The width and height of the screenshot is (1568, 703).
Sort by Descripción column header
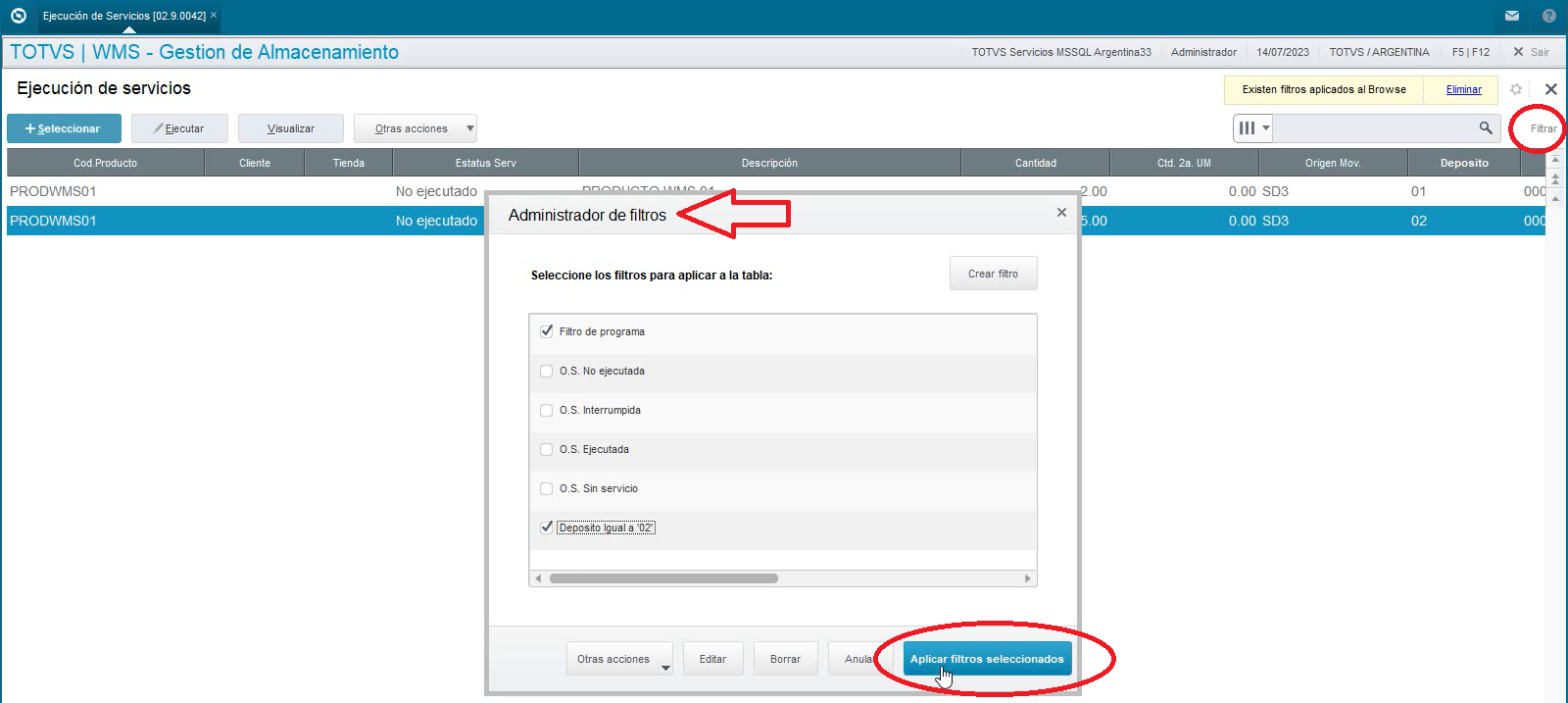769,163
